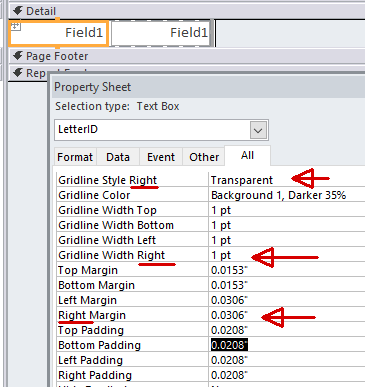The image size is (365, 387).
Task: Open the LetterID control selector dropdown arrow
Action: (258, 130)
